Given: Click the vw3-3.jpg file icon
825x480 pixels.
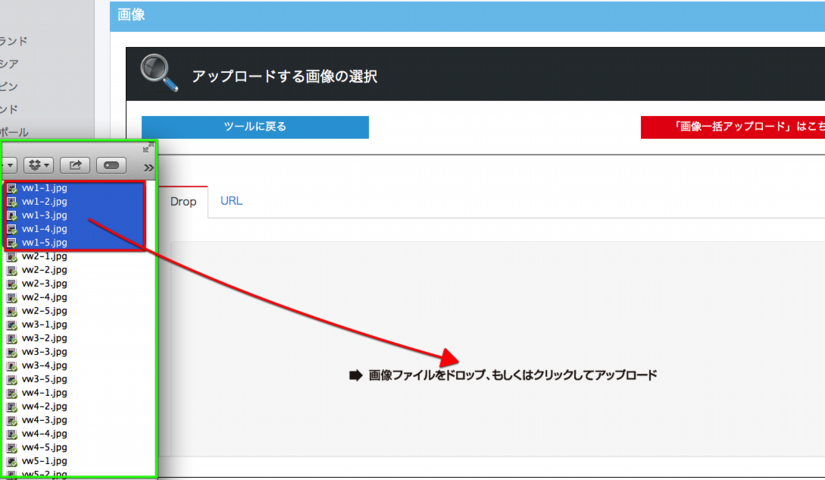Looking at the screenshot, I should click(12, 352).
